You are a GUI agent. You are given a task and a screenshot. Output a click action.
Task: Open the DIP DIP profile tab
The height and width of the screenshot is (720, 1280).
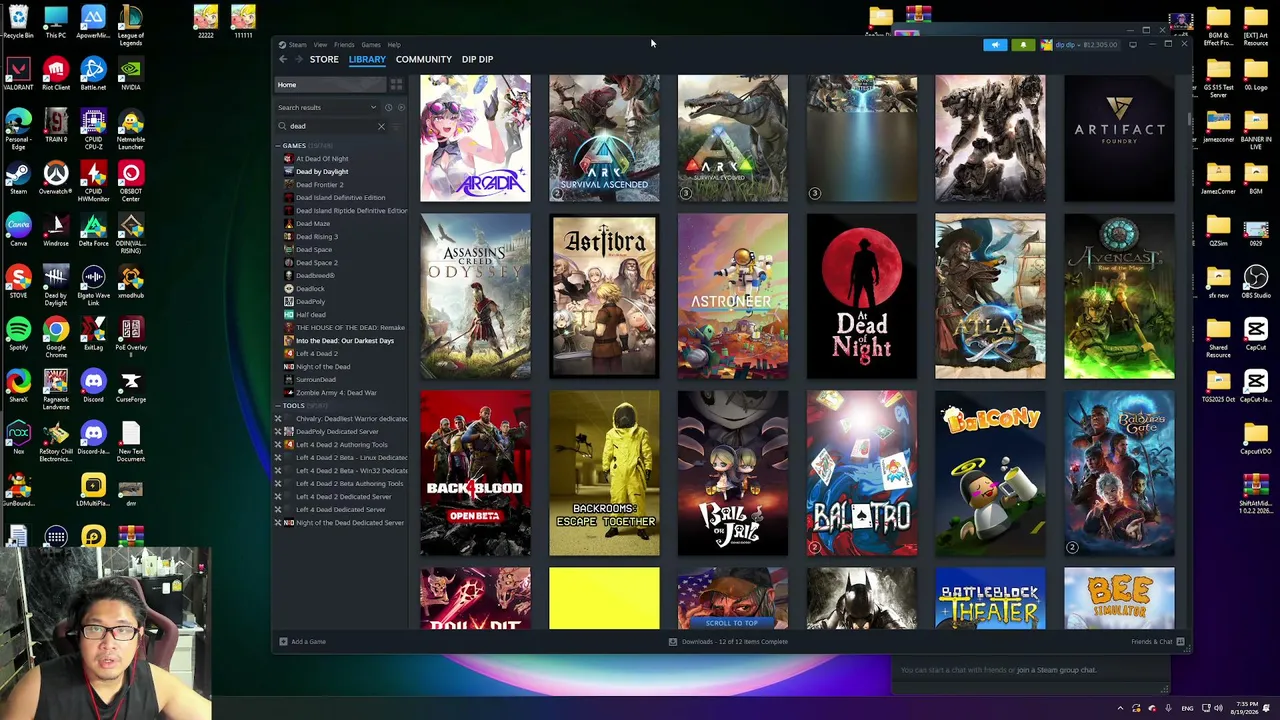tap(477, 59)
